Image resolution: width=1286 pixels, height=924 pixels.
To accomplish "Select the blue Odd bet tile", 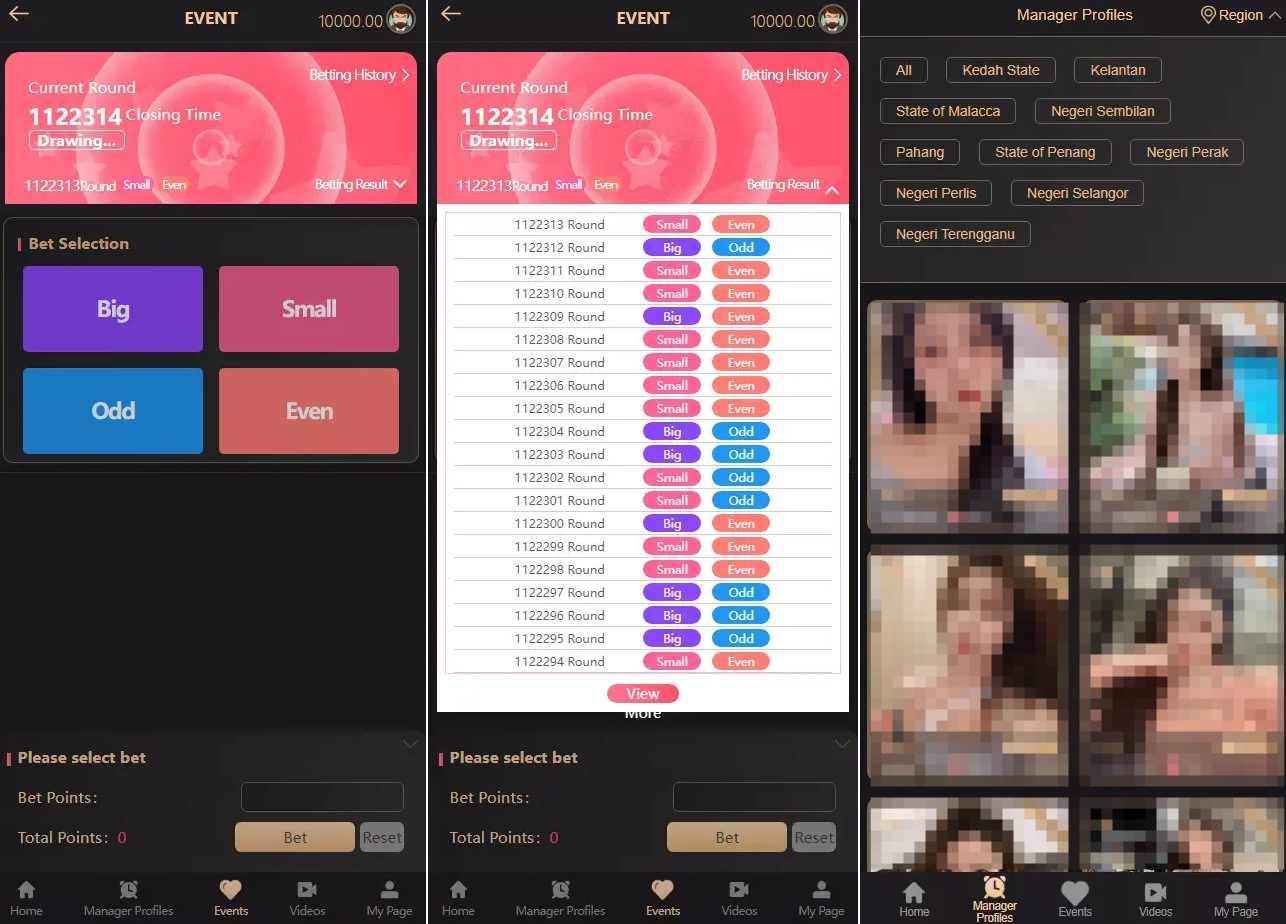I will 113,411.
